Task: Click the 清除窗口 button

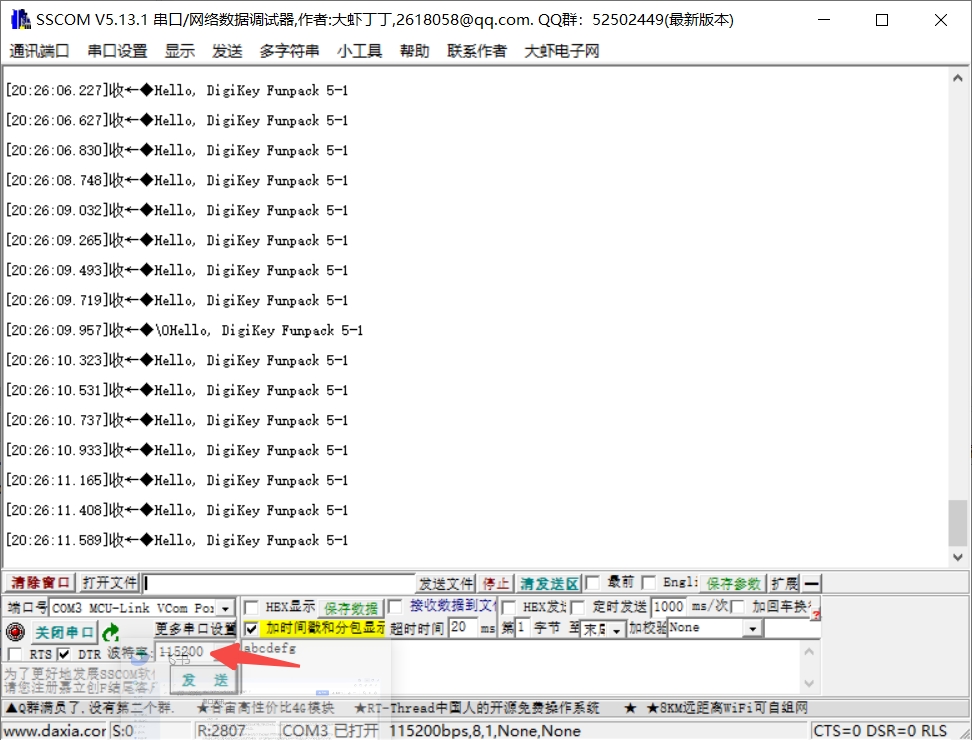Action: pyautogui.click(x=40, y=583)
